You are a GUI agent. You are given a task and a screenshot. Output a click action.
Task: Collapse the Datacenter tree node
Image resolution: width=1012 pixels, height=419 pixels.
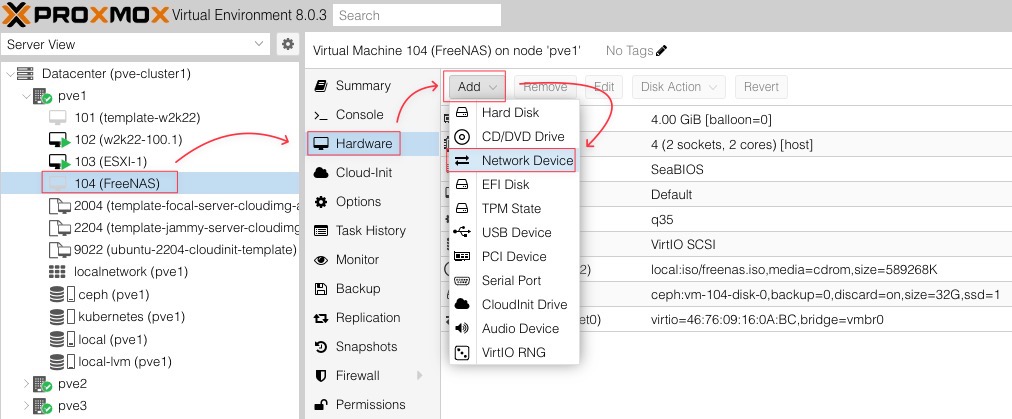pos(10,74)
